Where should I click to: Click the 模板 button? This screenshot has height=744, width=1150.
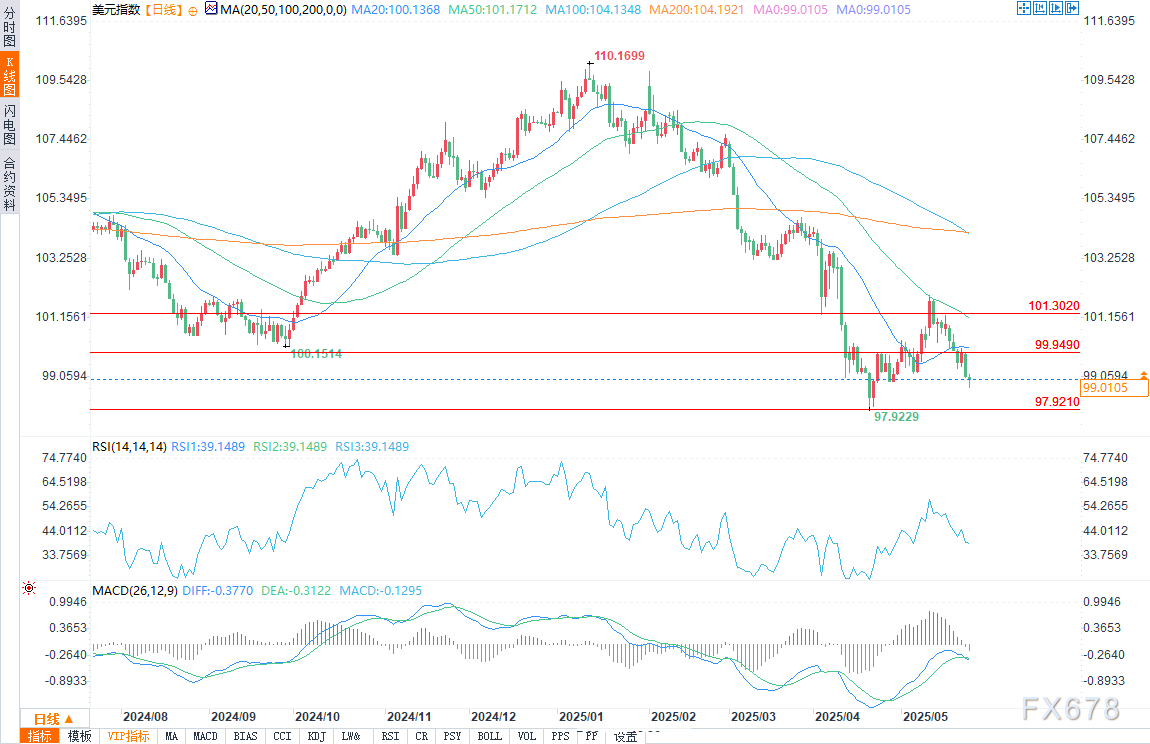[x=80, y=736]
